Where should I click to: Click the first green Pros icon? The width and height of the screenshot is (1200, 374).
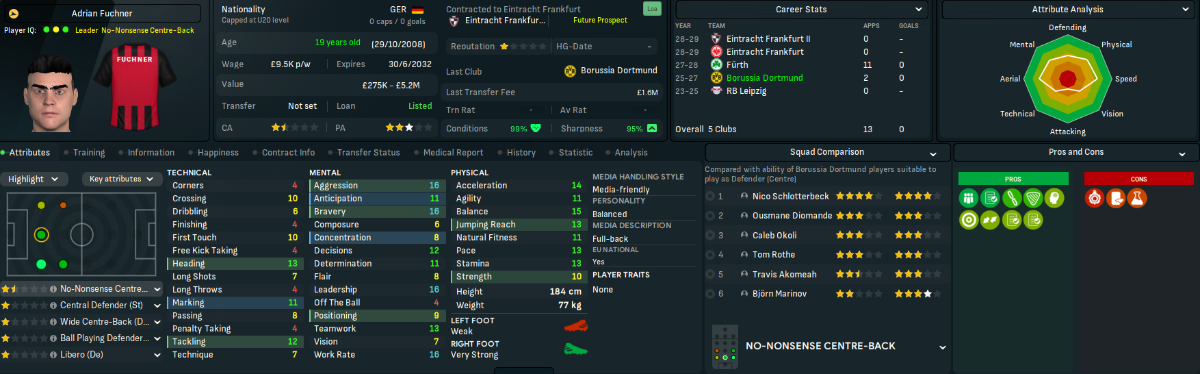968,198
